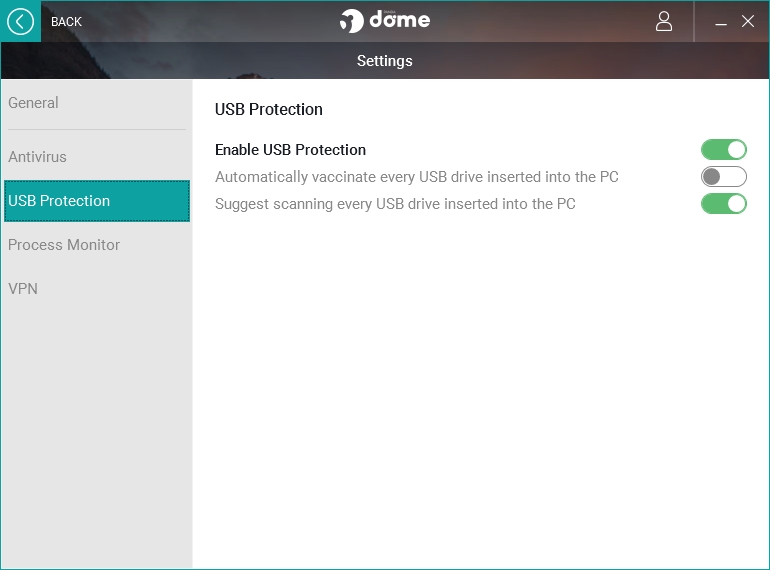Turn on automatic USB vaccination toggle

724,177
